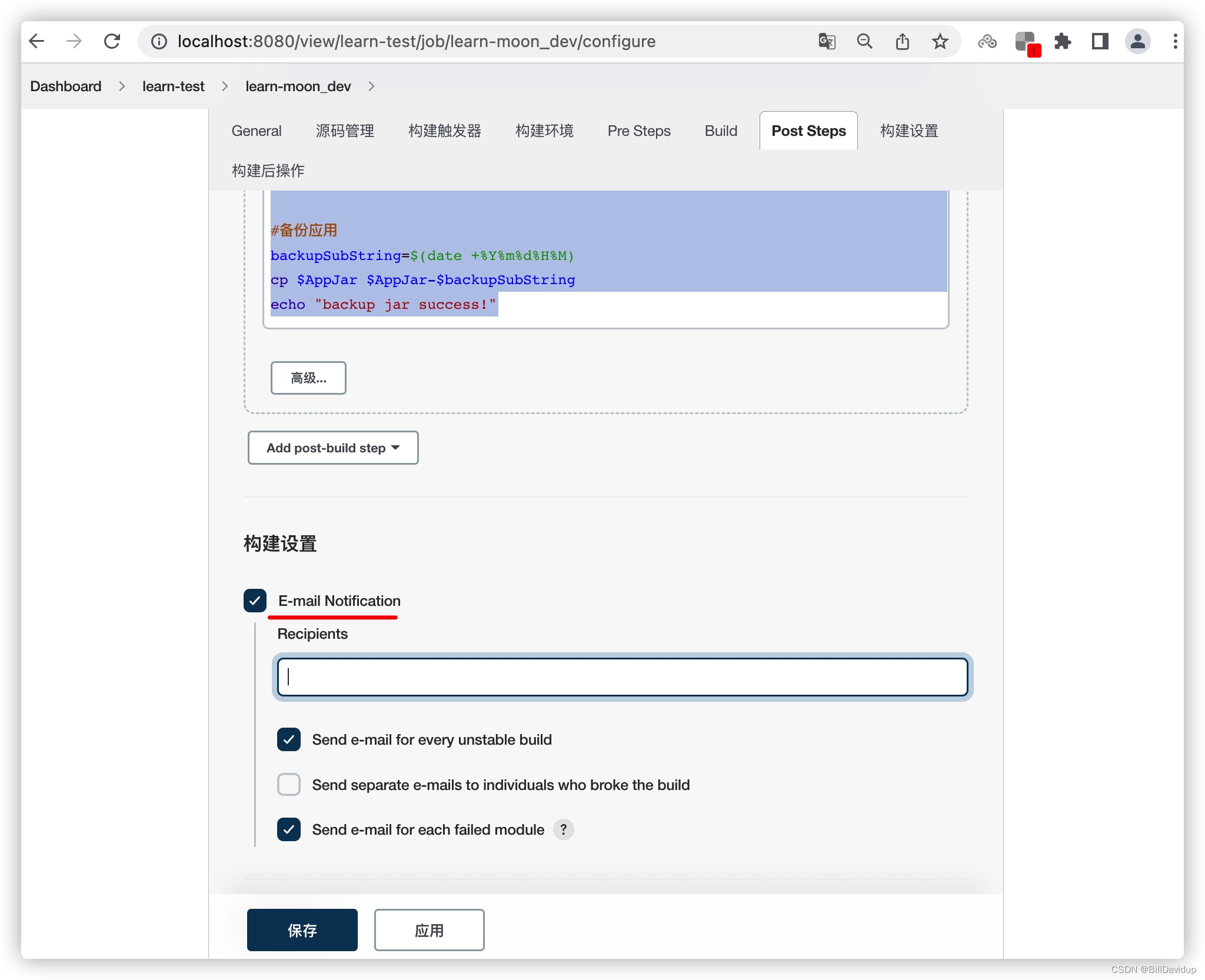Open Google Translate icon in address bar

827,41
